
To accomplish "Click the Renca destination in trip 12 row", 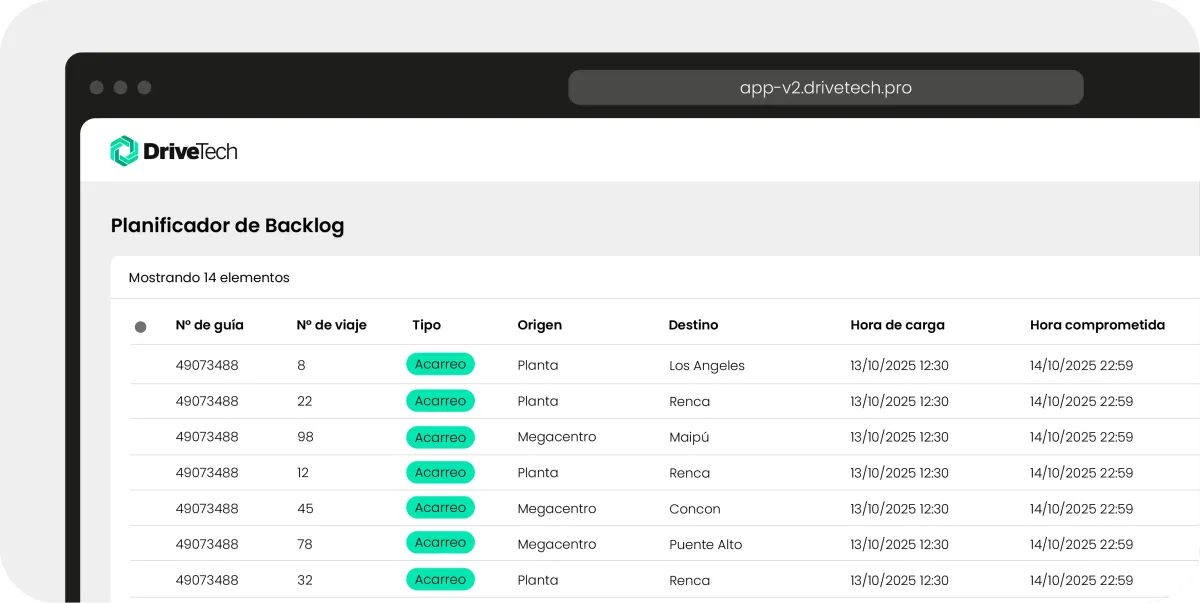I will click(690, 473).
